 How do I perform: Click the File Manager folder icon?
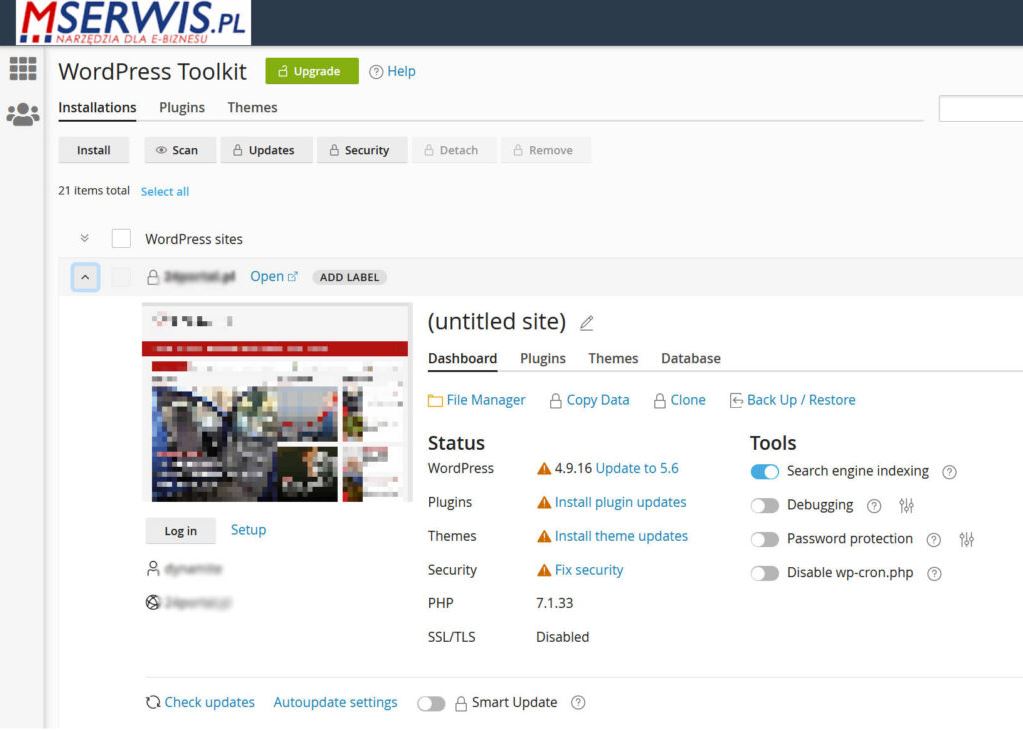point(435,401)
